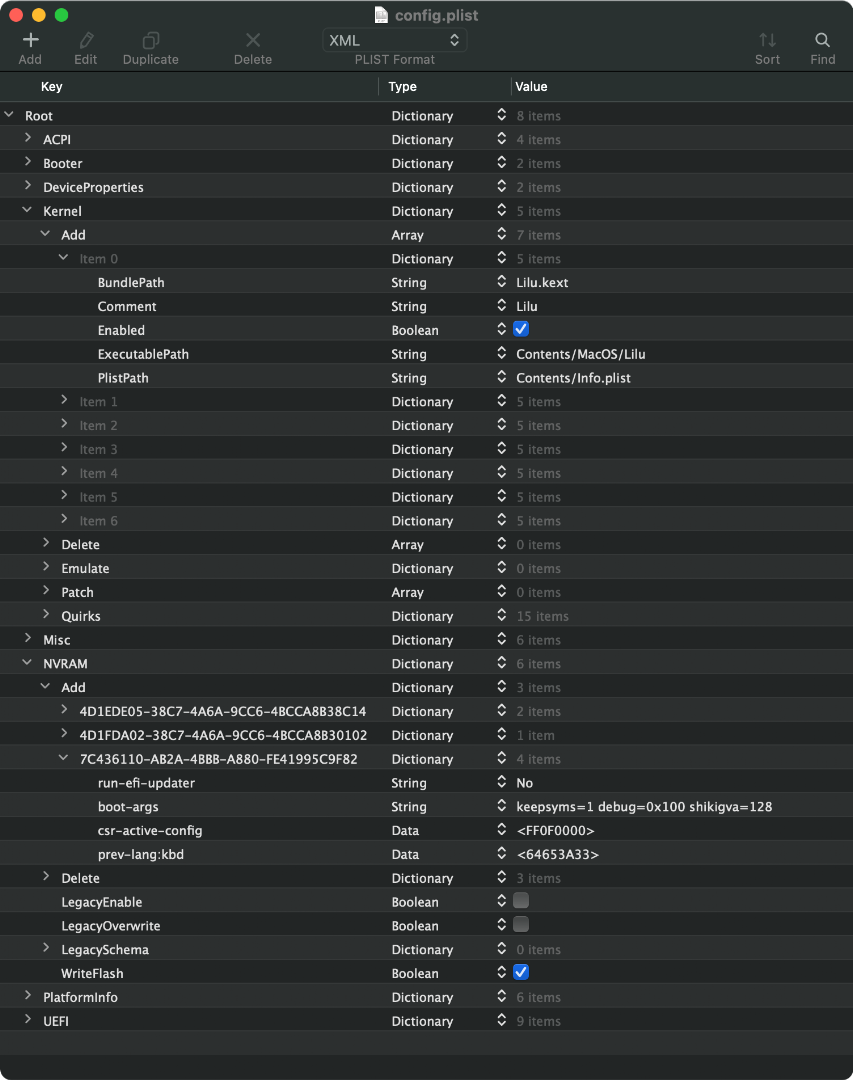The height and width of the screenshot is (1080, 853).
Task: Select the PlatformInfo row
Action: point(80,997)
